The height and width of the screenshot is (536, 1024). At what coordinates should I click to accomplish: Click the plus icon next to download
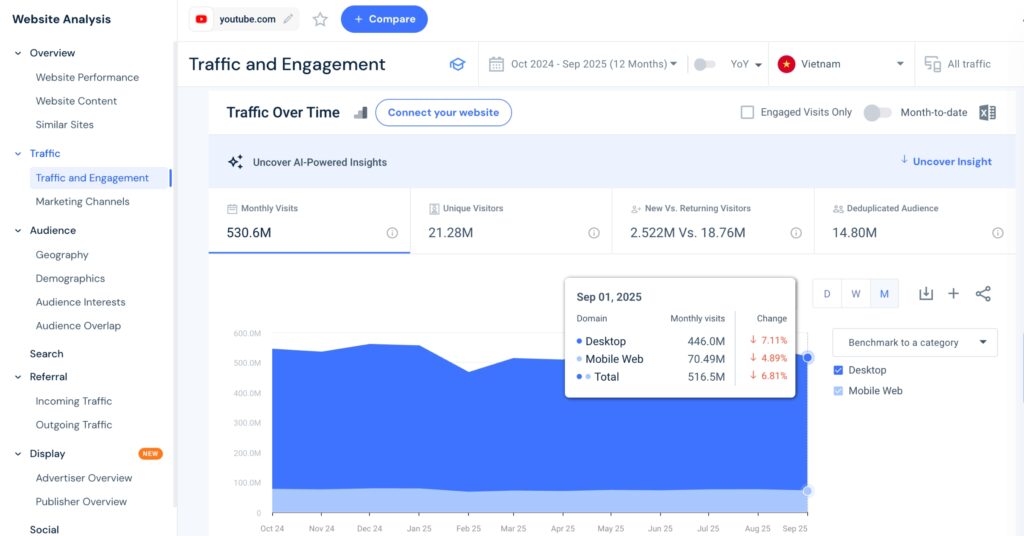954,293
